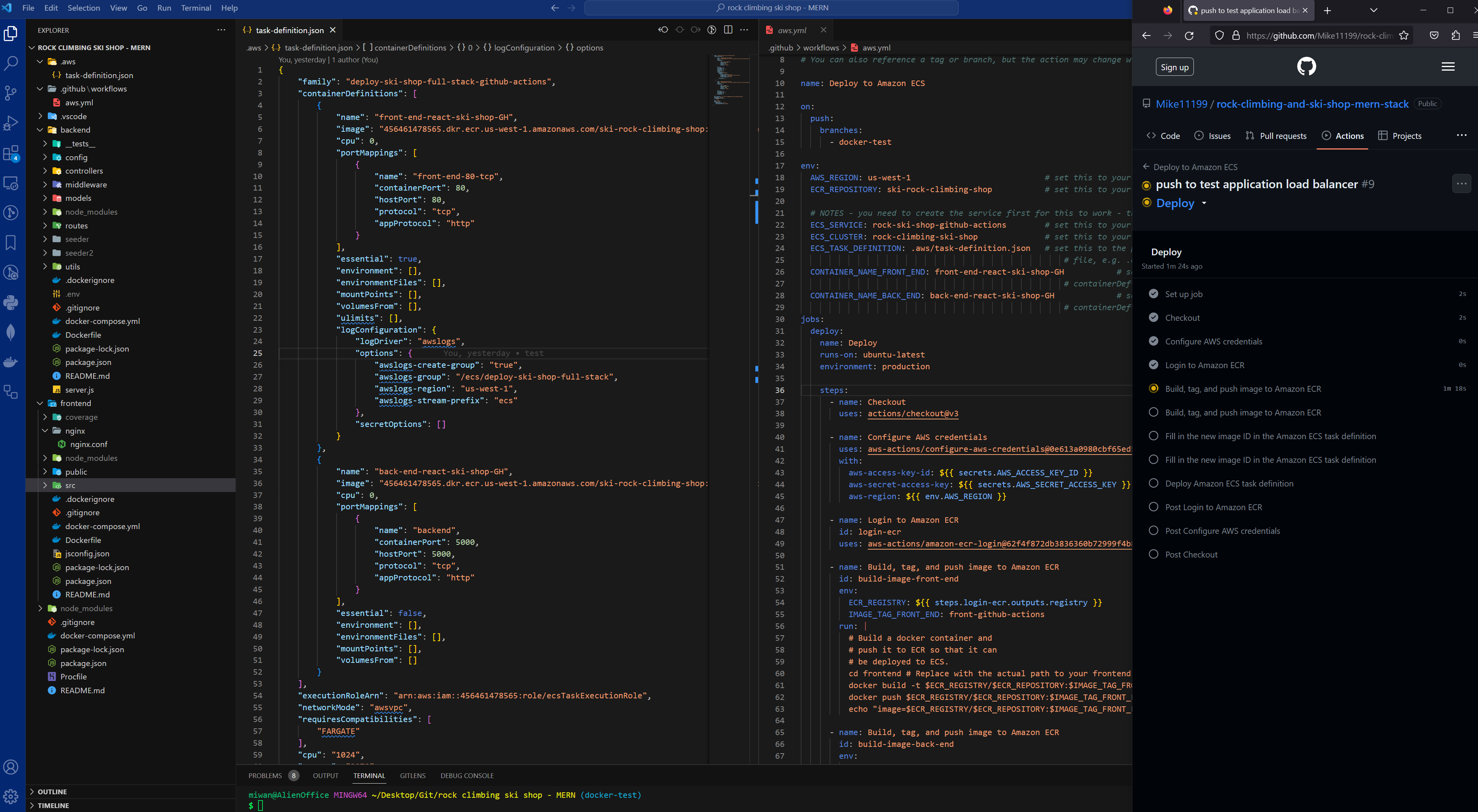
Task: Open the Accounts menu in activity bar
Action: (11, 767)
